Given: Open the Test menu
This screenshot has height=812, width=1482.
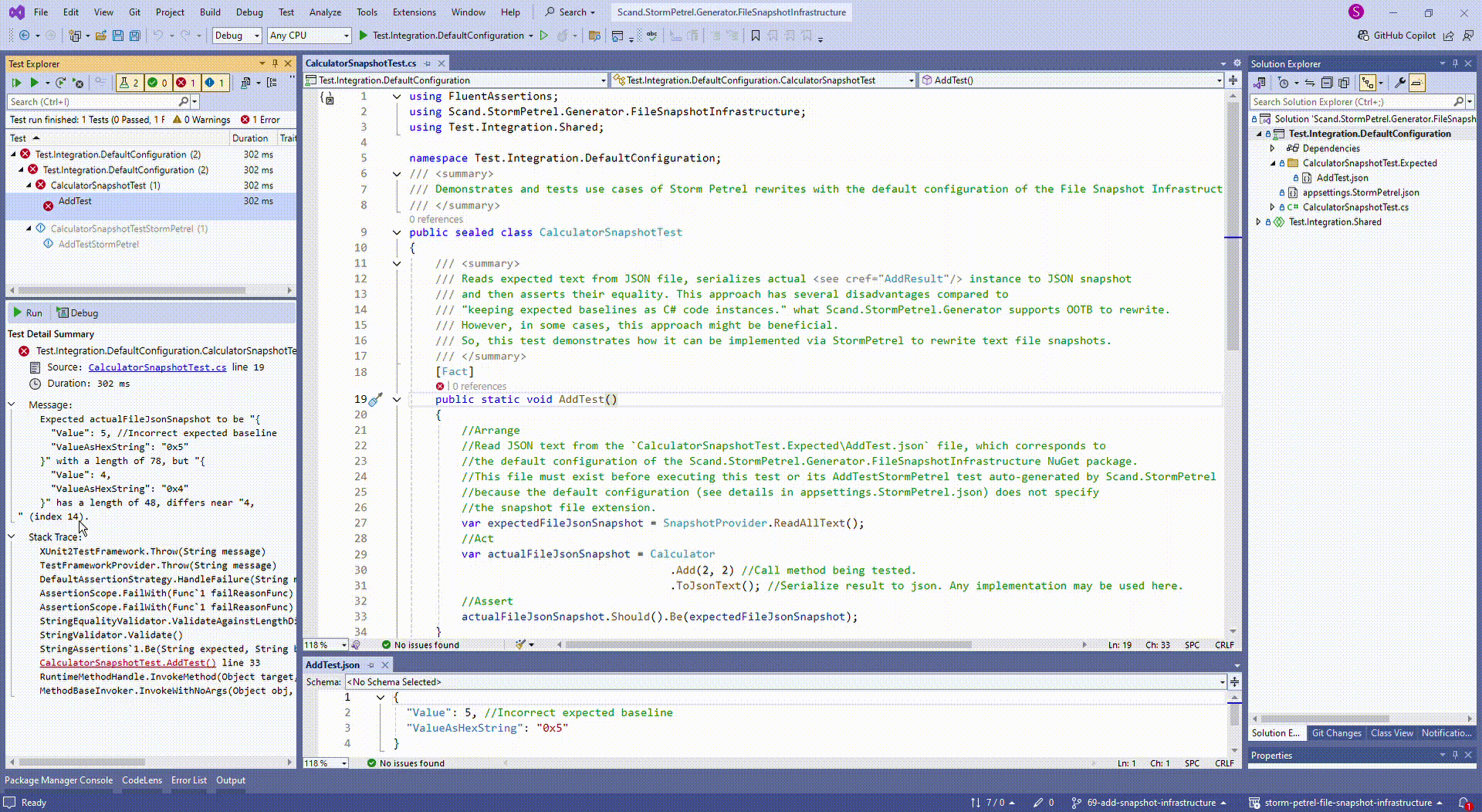Looking at the screenshot, I should pyautogui.click(x=286, y=12).
